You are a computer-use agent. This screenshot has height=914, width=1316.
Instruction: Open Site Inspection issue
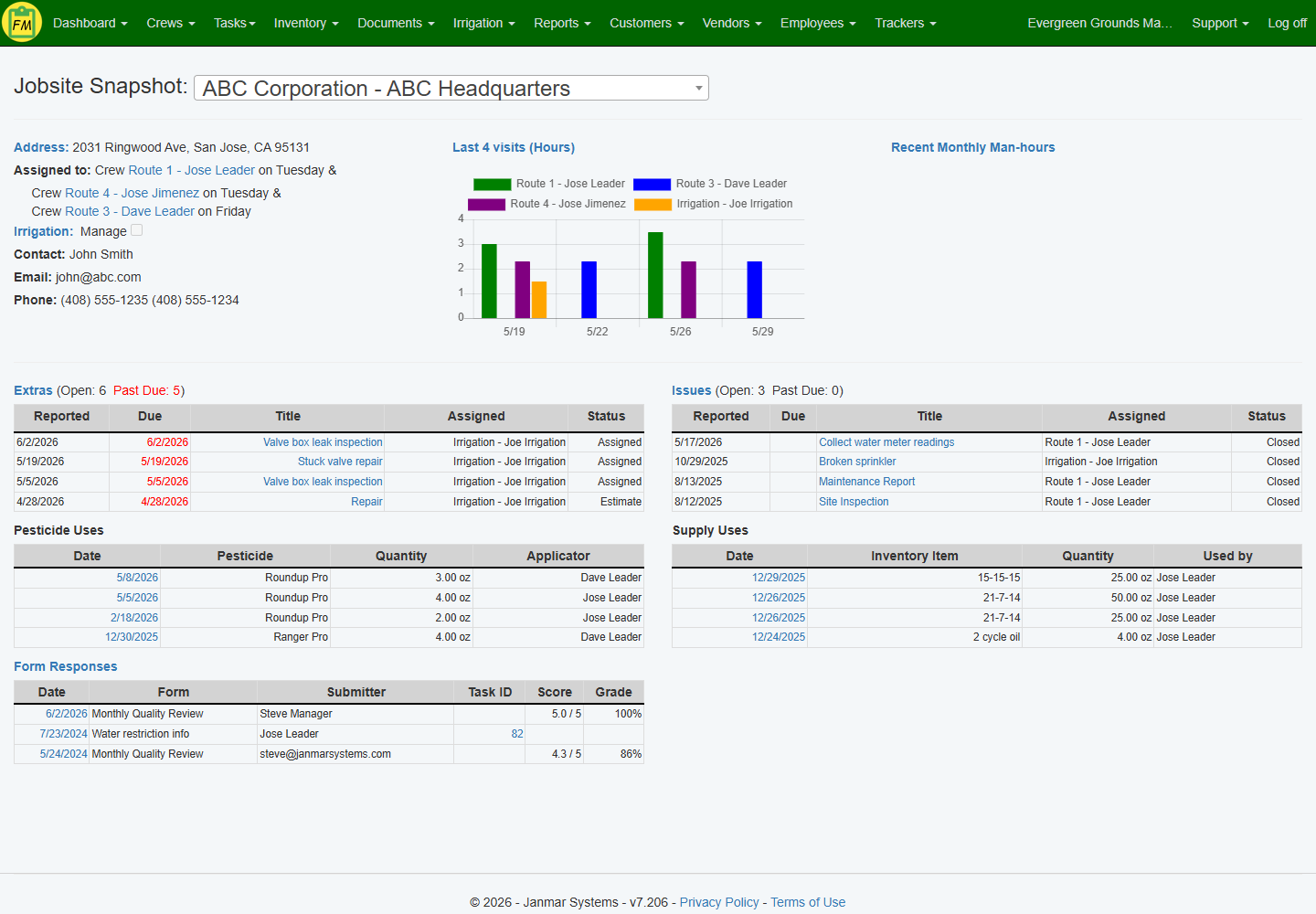click(854, 502)
